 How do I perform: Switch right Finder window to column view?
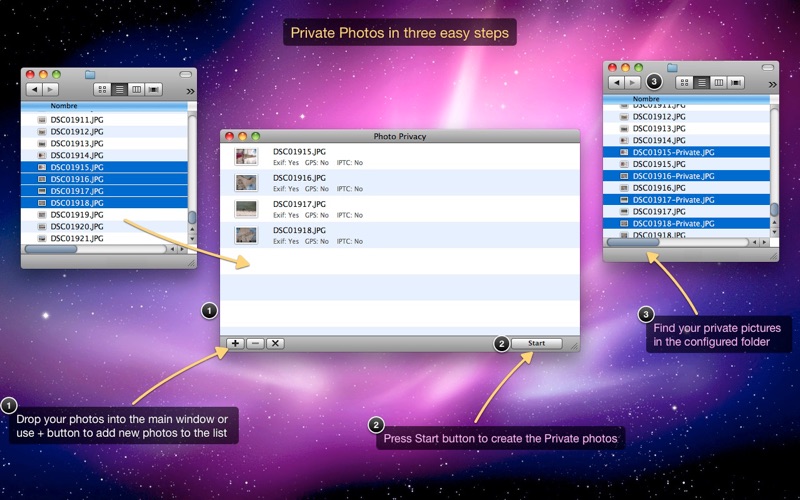719,82
